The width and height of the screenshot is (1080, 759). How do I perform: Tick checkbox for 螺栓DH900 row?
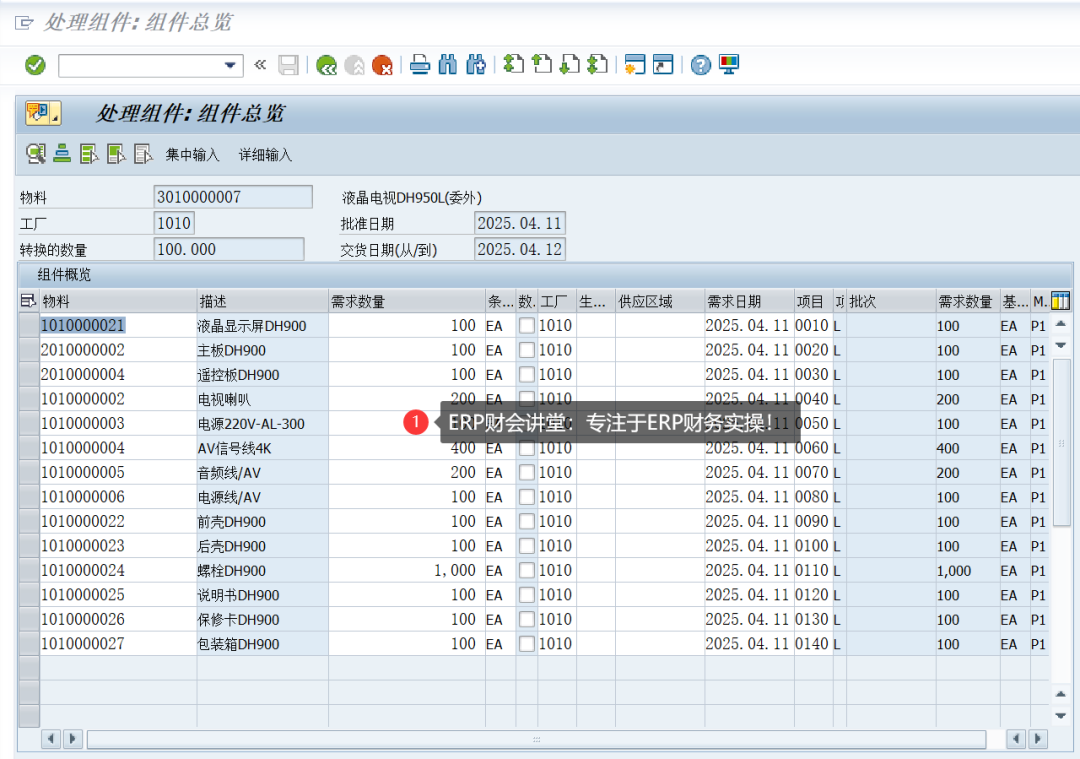tap(527, 571)
